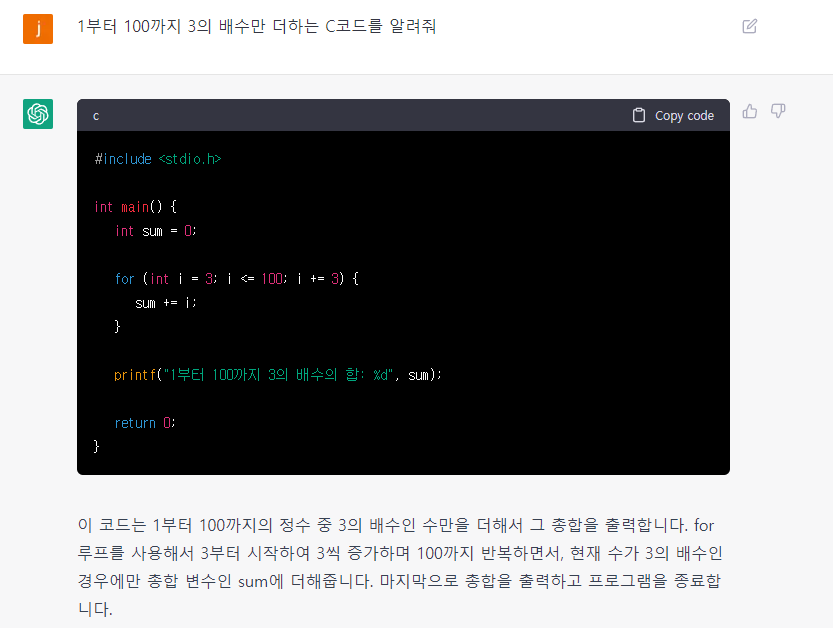Click the 'return 0;' line
The image size is (833, 628).
click(144, 423)
